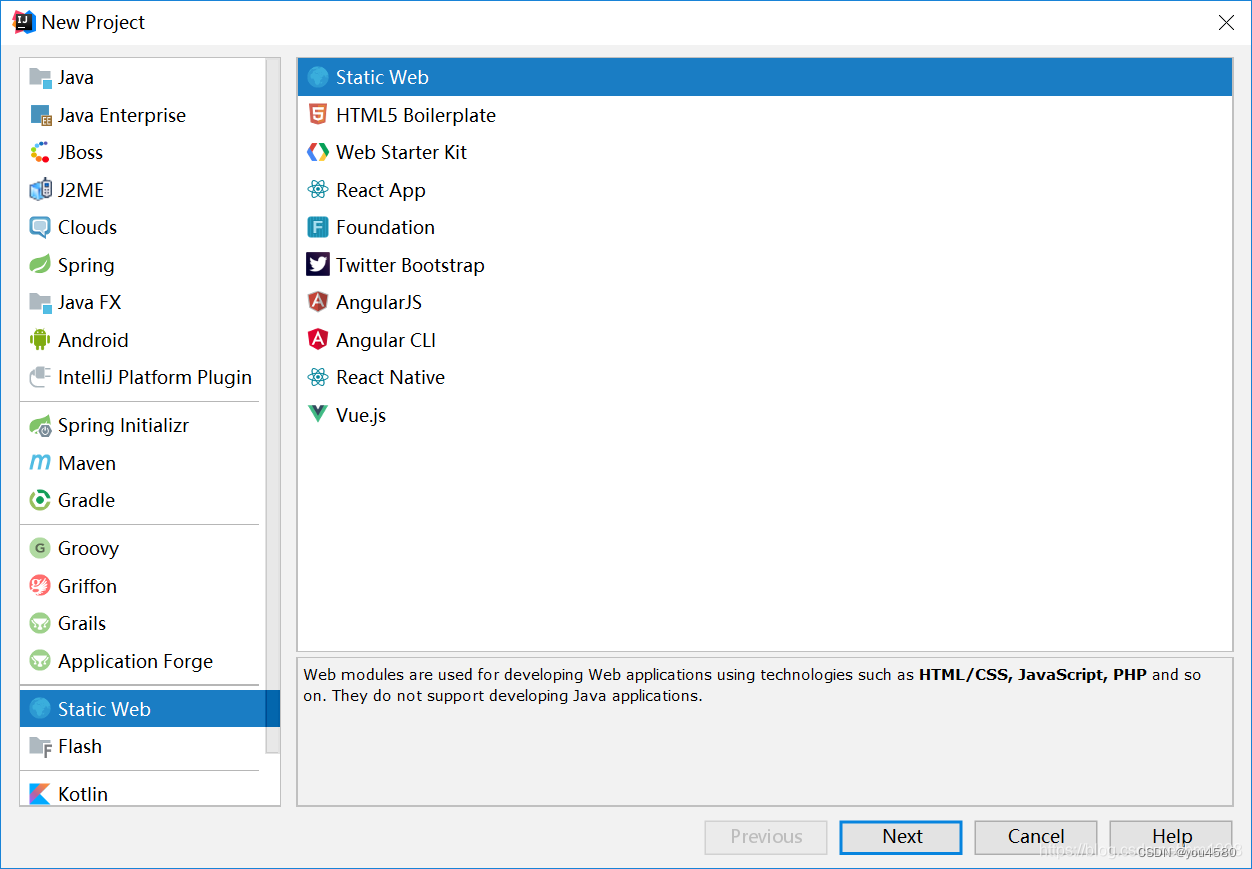Select Kotlin project type label
Image resolution: width=1252 pixels, height=869 pixels.
tap(83, 794)
